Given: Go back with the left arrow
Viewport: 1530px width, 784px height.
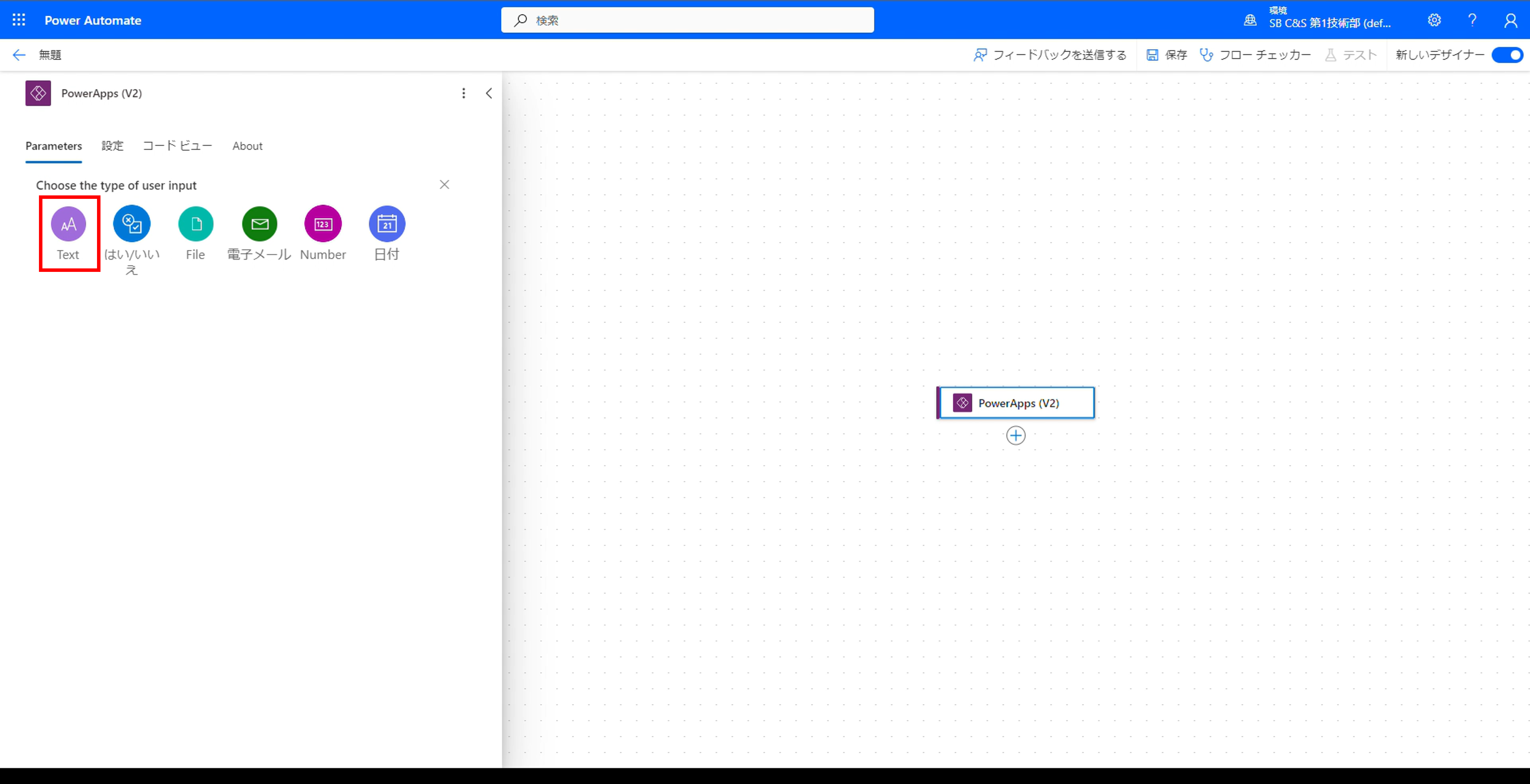Looking at the screenshot, I should (x=19, y=55).
